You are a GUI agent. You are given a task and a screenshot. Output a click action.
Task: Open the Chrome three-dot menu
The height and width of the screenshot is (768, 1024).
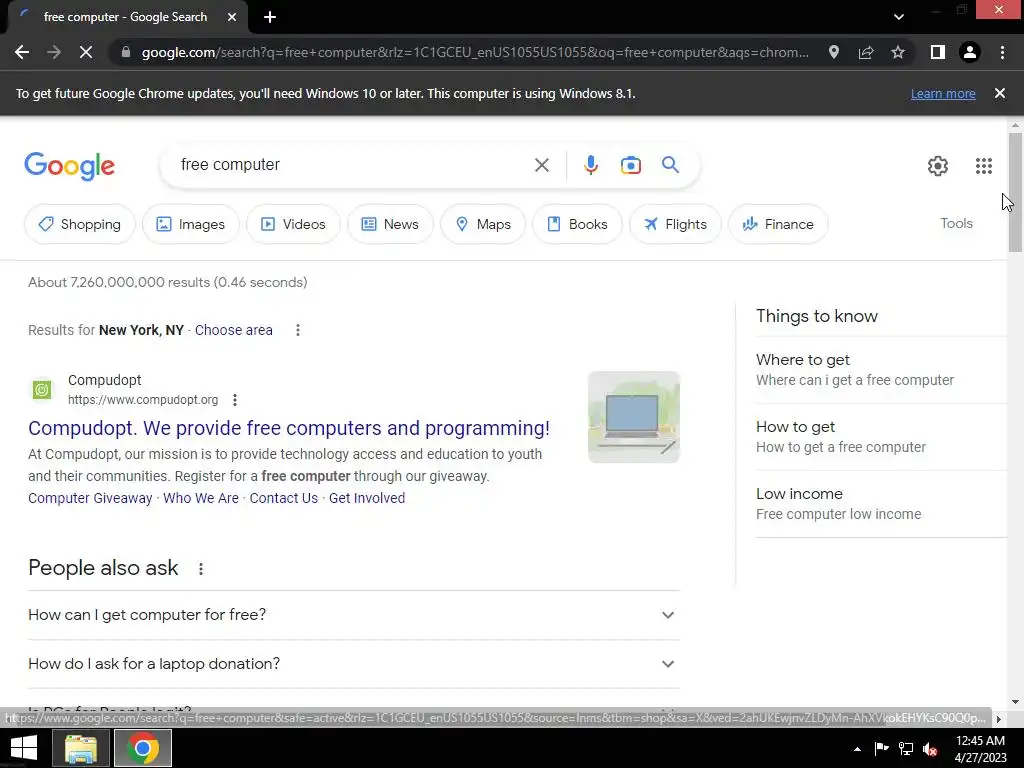pyautogui.click(x=1002, y=52)
